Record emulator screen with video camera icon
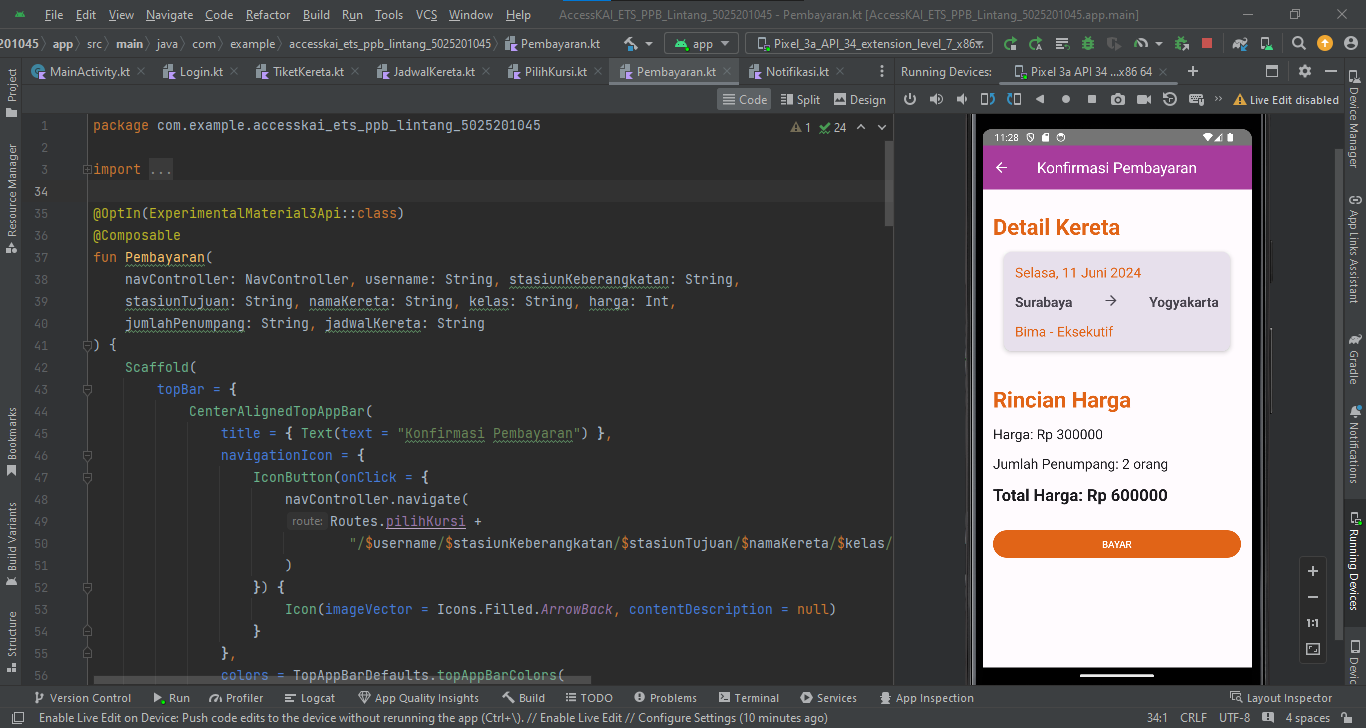The image size is (1366, 728). point(1144,99)
